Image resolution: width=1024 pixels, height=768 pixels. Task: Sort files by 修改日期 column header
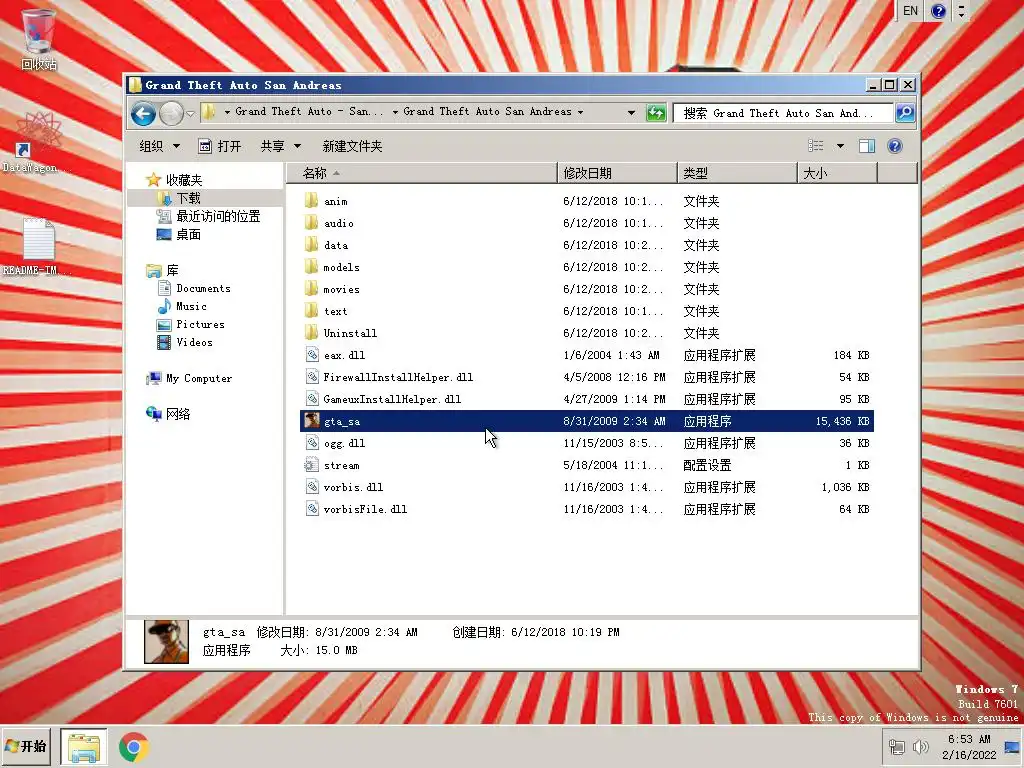pos(617,173)
